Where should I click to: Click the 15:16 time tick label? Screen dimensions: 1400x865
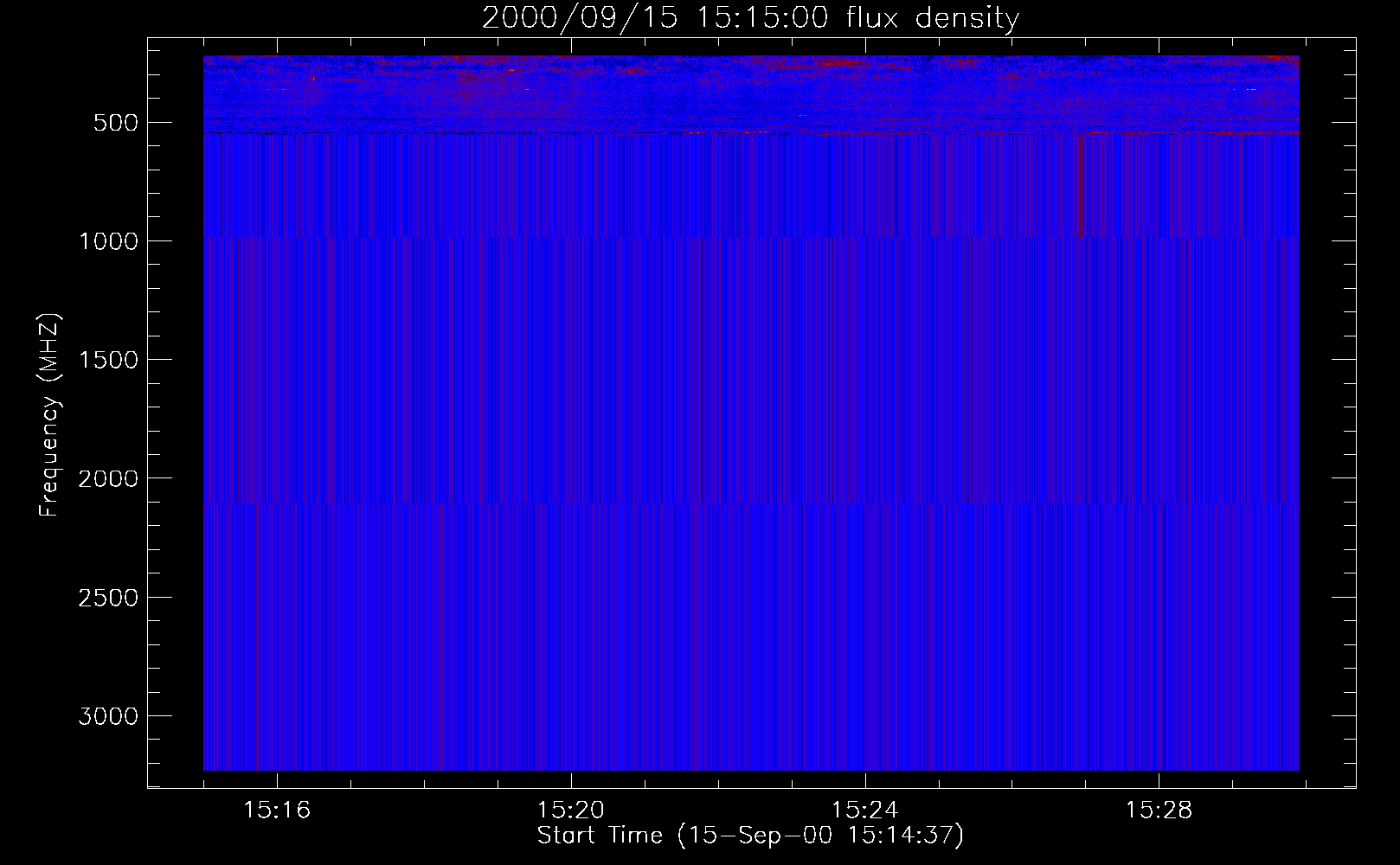click(277, 811)
